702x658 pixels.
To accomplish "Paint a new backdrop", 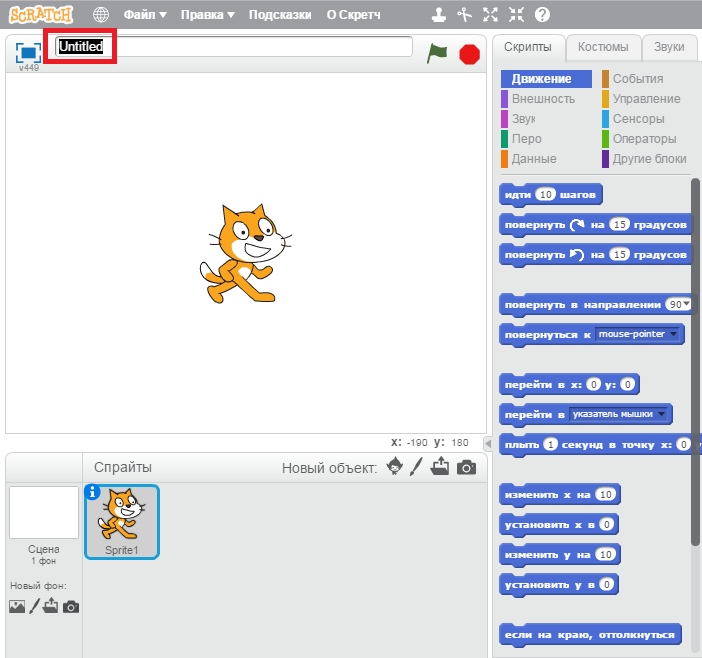I will (34, 606).
